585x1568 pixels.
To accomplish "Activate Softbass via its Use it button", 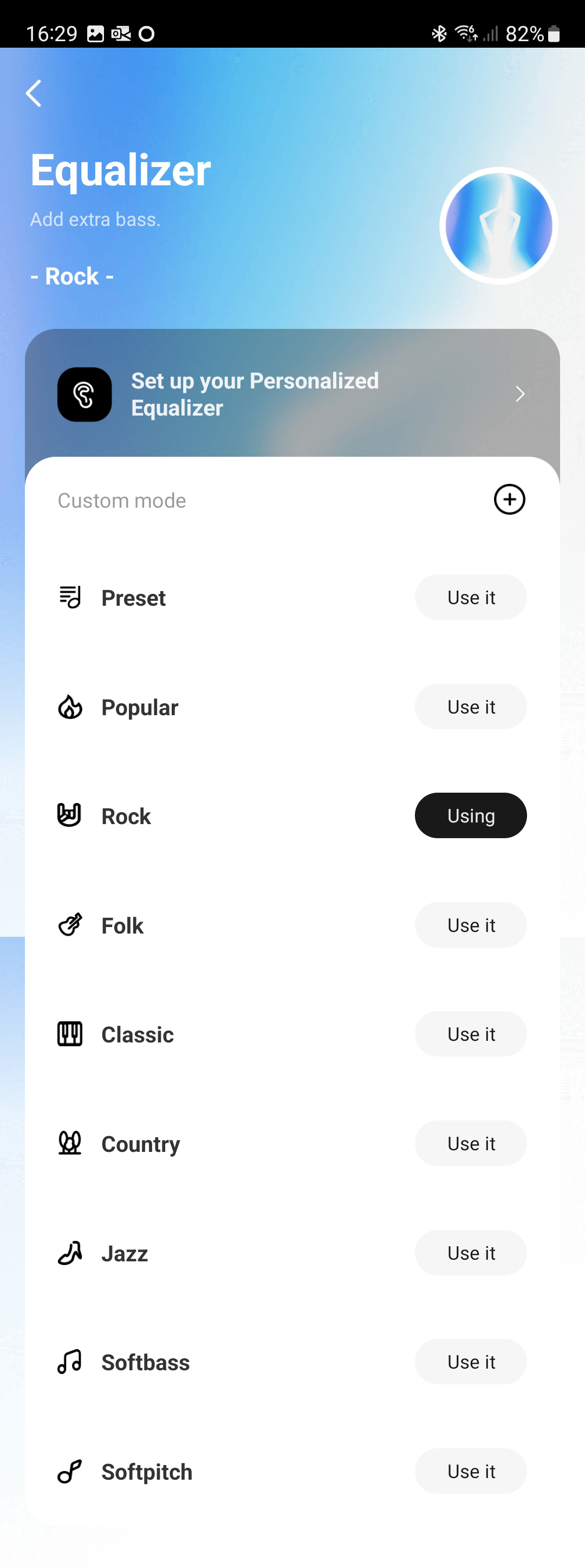I will coord(471,1362).
